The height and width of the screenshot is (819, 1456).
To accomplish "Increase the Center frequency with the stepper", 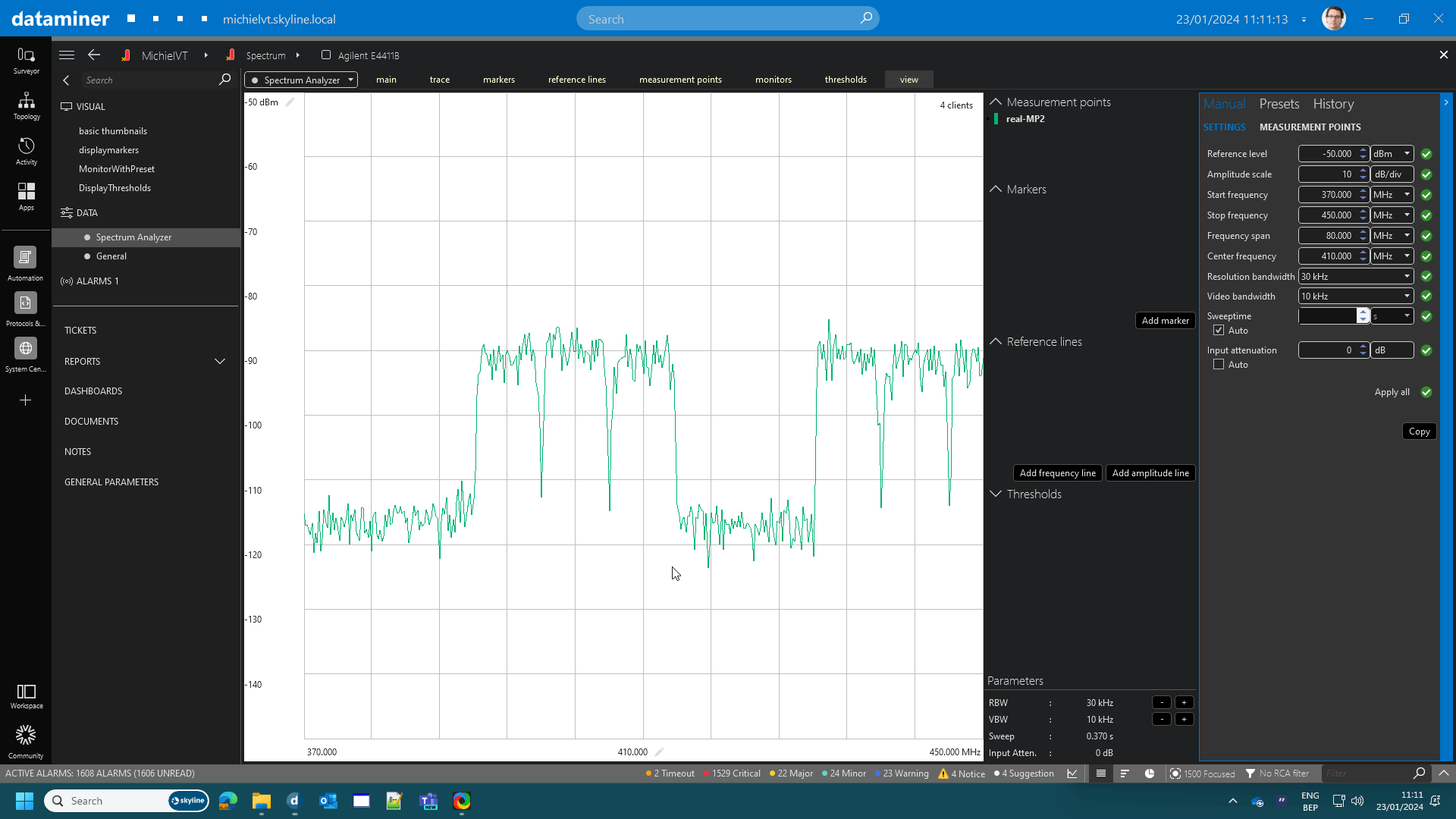I will click(1363, 253).
